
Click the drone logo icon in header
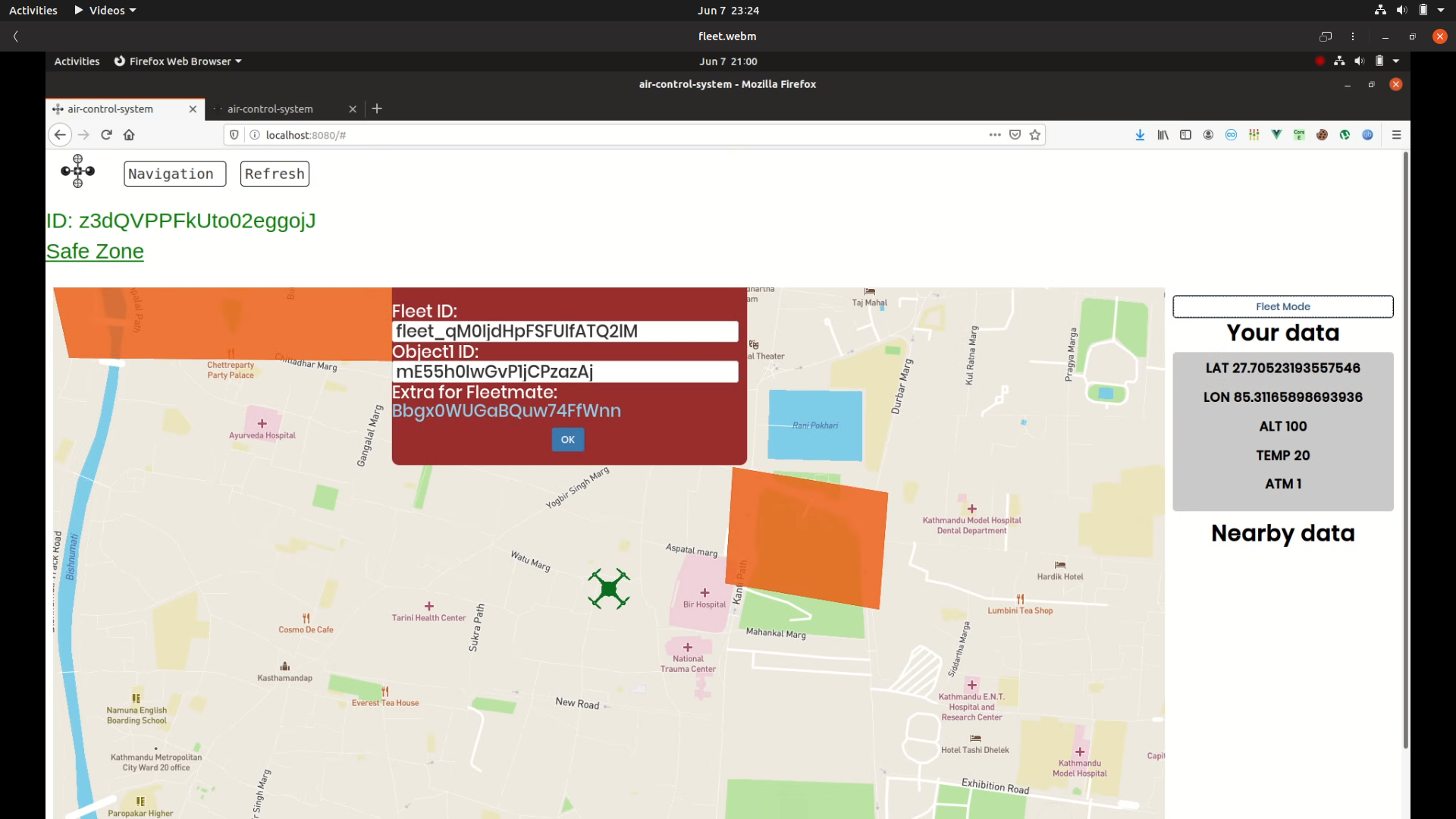(x=77, y=171)
